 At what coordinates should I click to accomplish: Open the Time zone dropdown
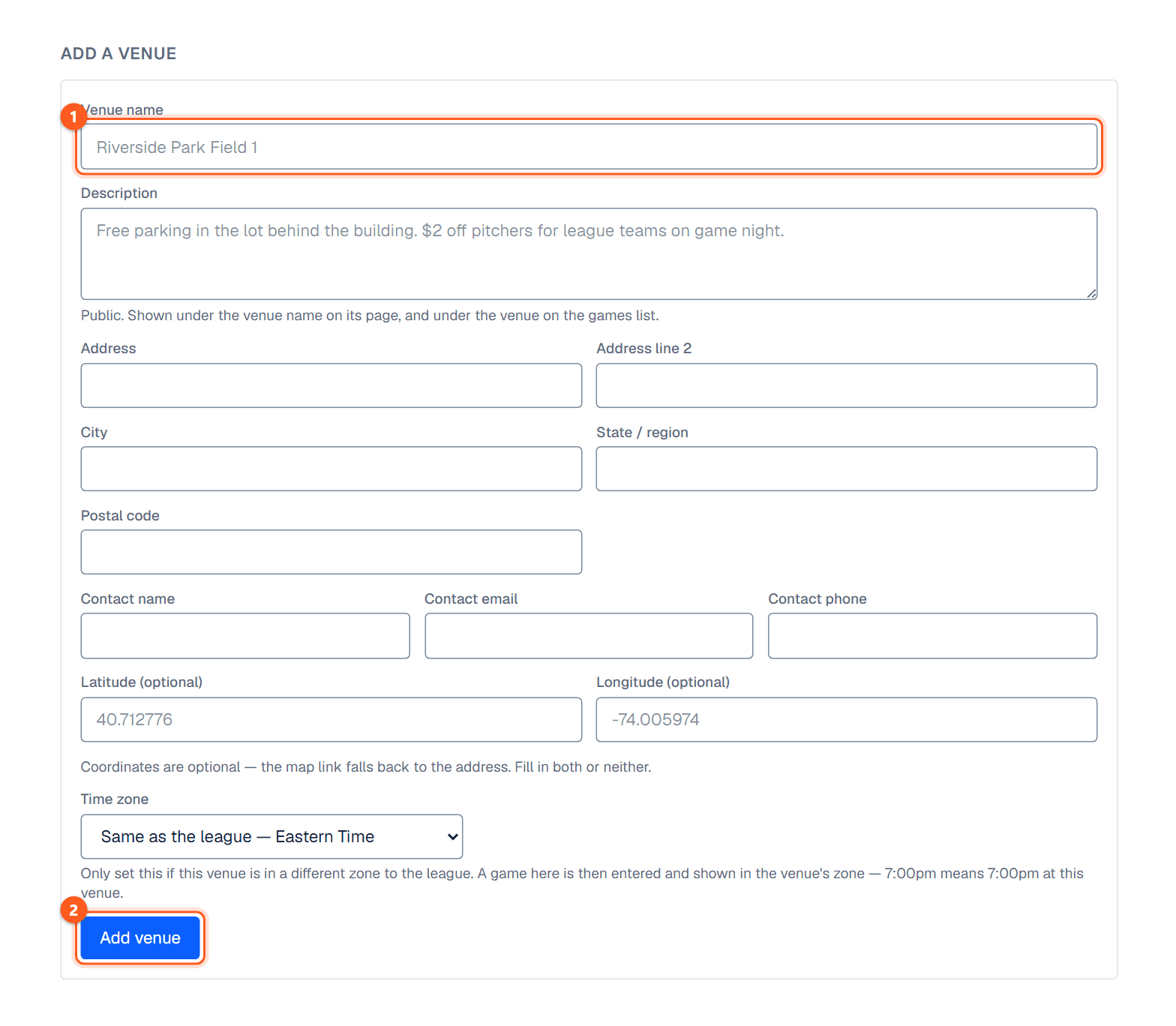[271, 836]
